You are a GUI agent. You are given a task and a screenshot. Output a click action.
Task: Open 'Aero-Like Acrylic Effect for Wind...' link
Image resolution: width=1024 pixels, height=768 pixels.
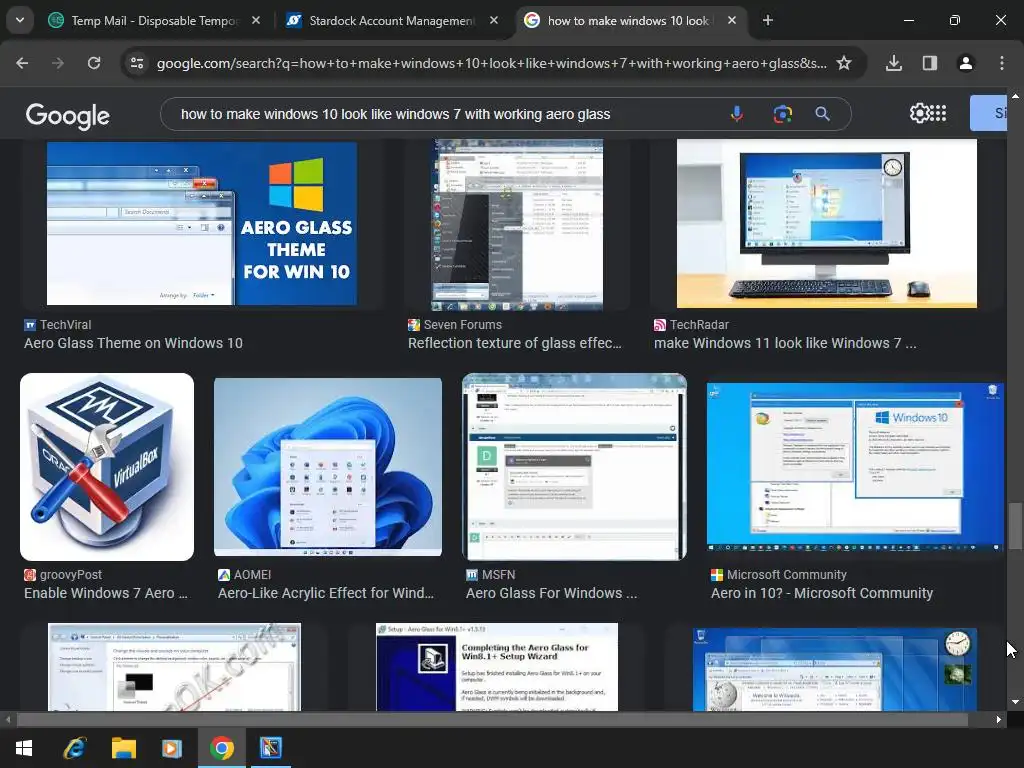tap(325, 593)
